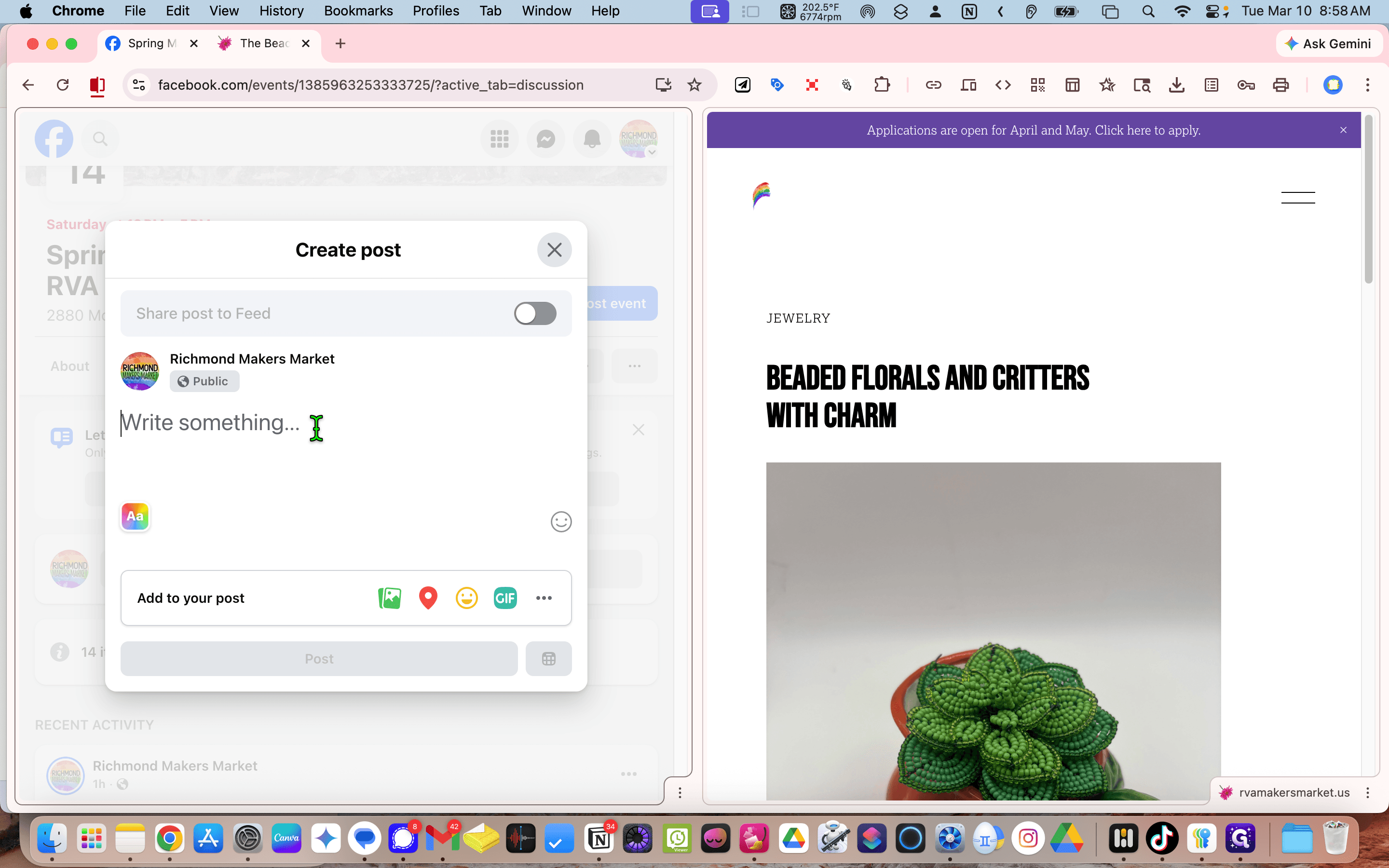
Task: Add location check-in pin icon
Action: coord(428,598)
